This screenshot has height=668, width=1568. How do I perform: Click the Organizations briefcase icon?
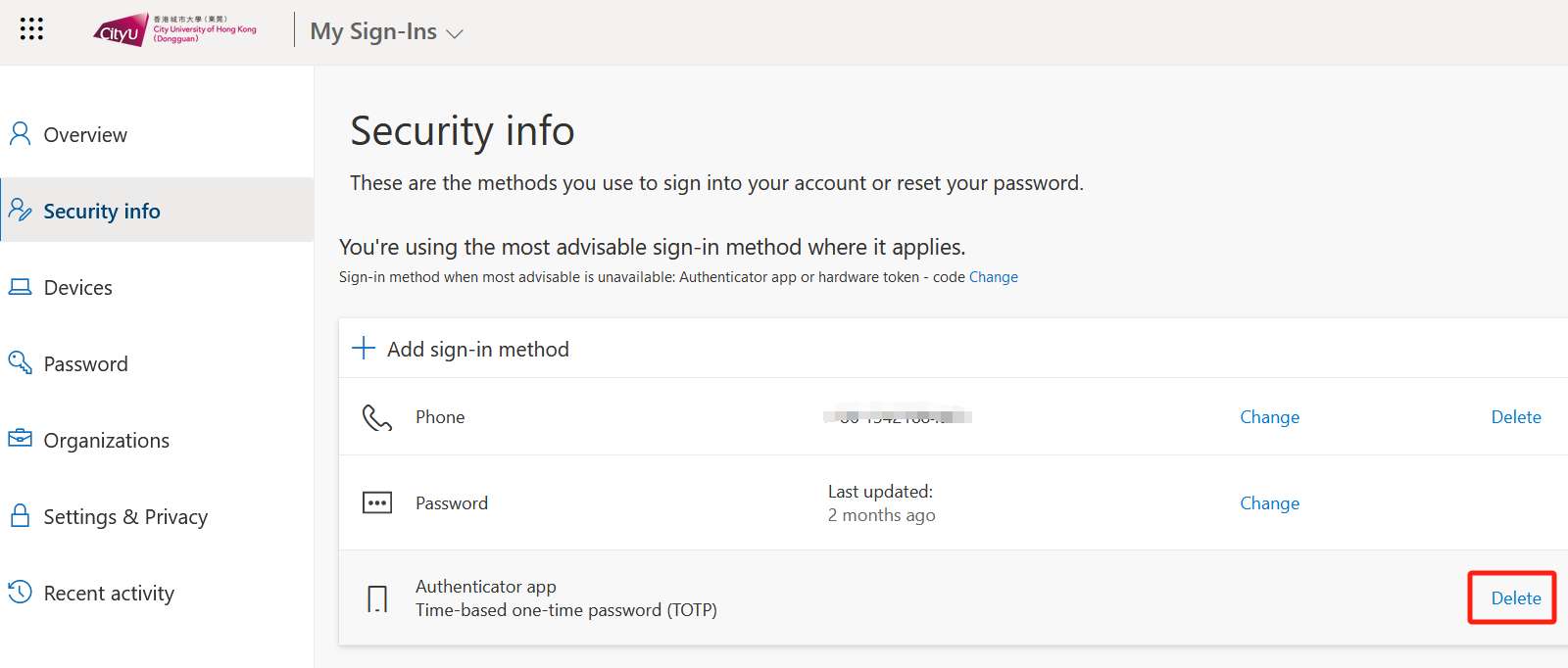click(x=20, y=439)
